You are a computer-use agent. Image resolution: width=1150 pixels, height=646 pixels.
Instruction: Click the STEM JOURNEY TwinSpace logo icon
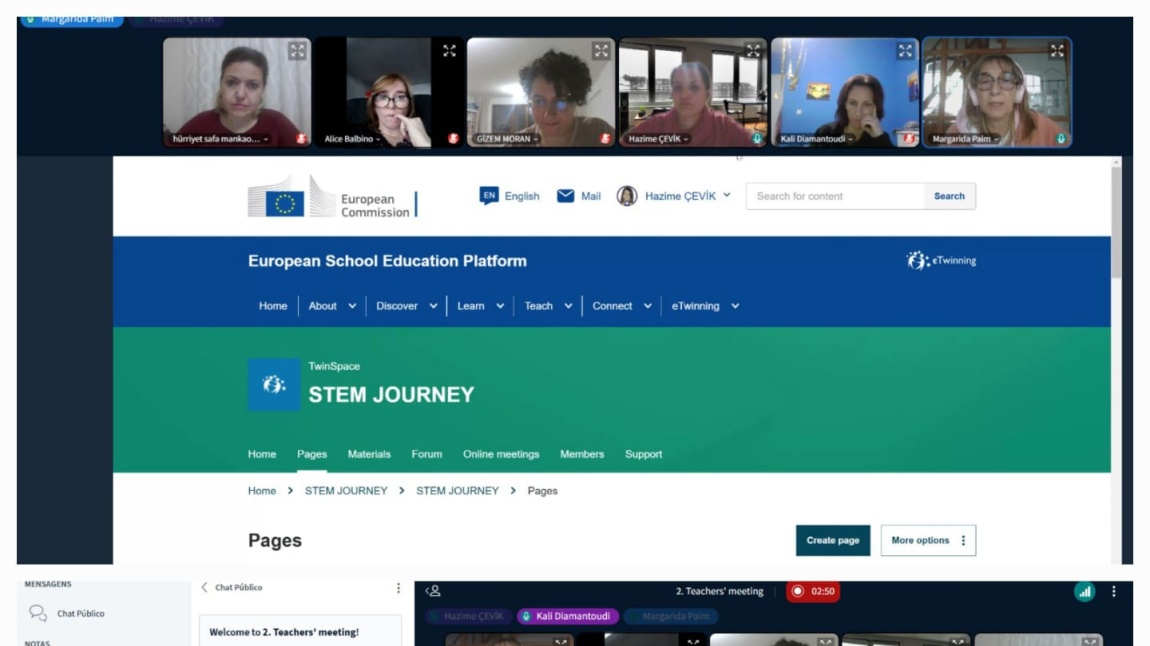[x=274, y=385]
